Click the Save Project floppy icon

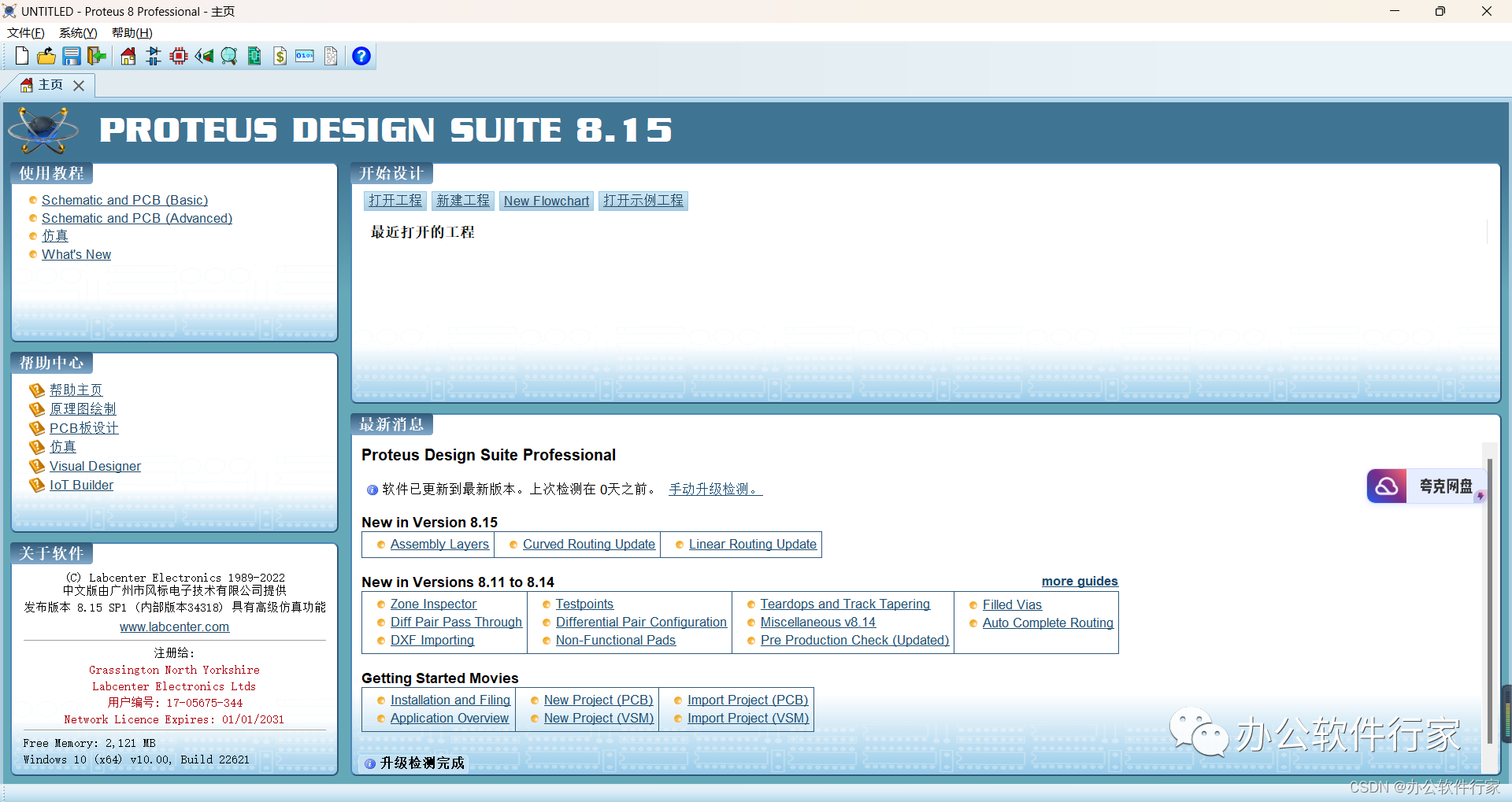72,56
